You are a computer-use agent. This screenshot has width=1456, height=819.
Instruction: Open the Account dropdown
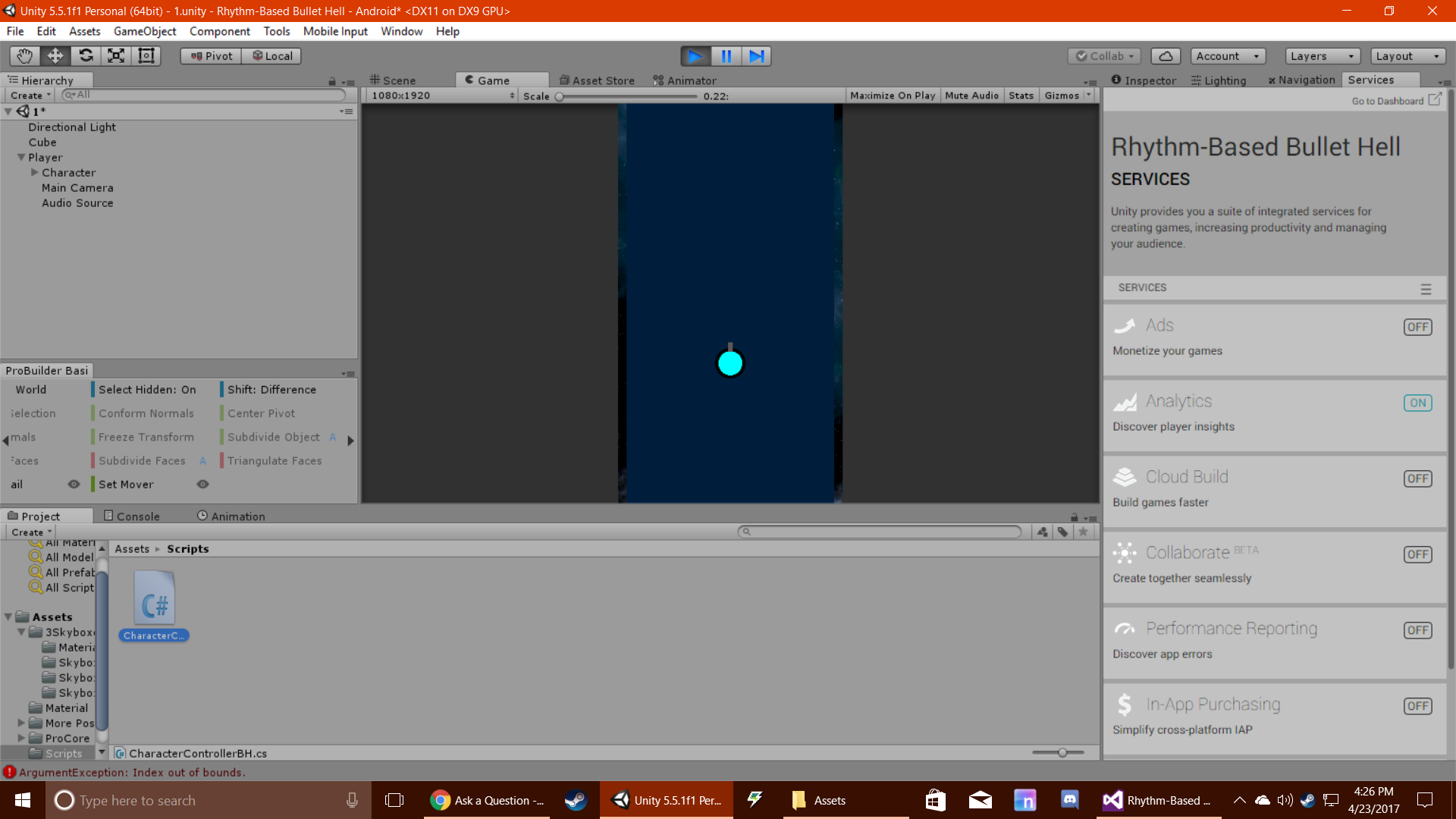(1228, 56)
